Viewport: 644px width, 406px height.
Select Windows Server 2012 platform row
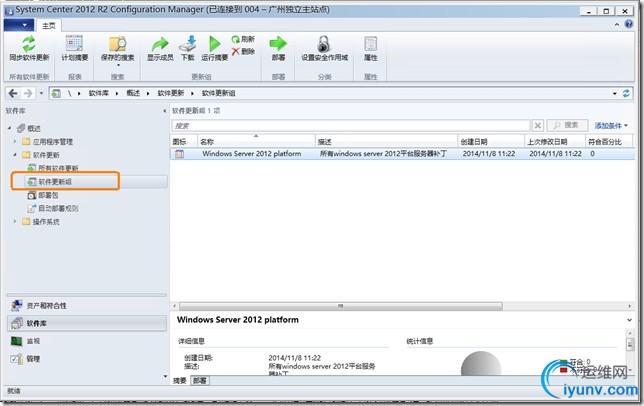pos(402,154)
